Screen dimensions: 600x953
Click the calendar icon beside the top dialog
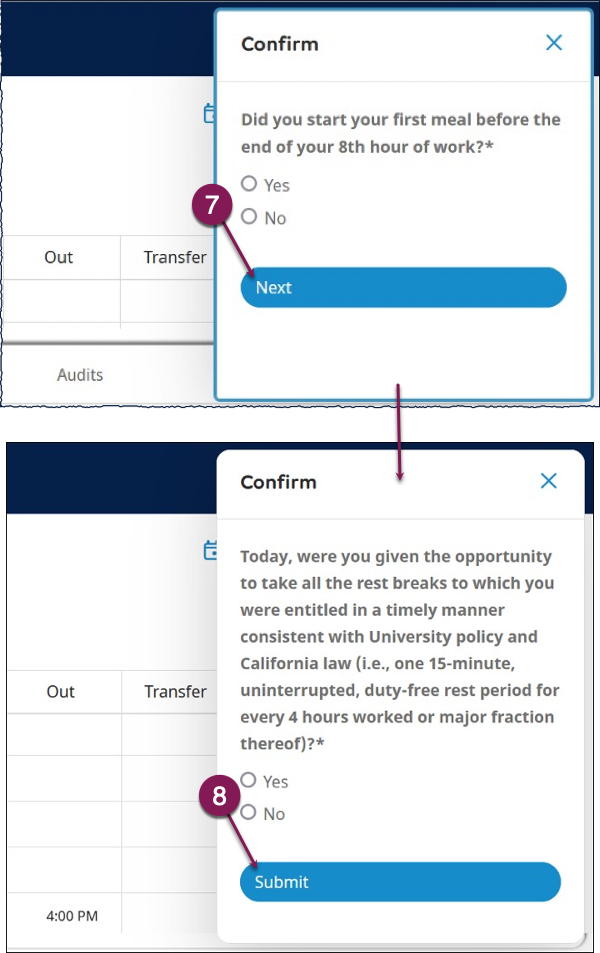coord(210,113)
